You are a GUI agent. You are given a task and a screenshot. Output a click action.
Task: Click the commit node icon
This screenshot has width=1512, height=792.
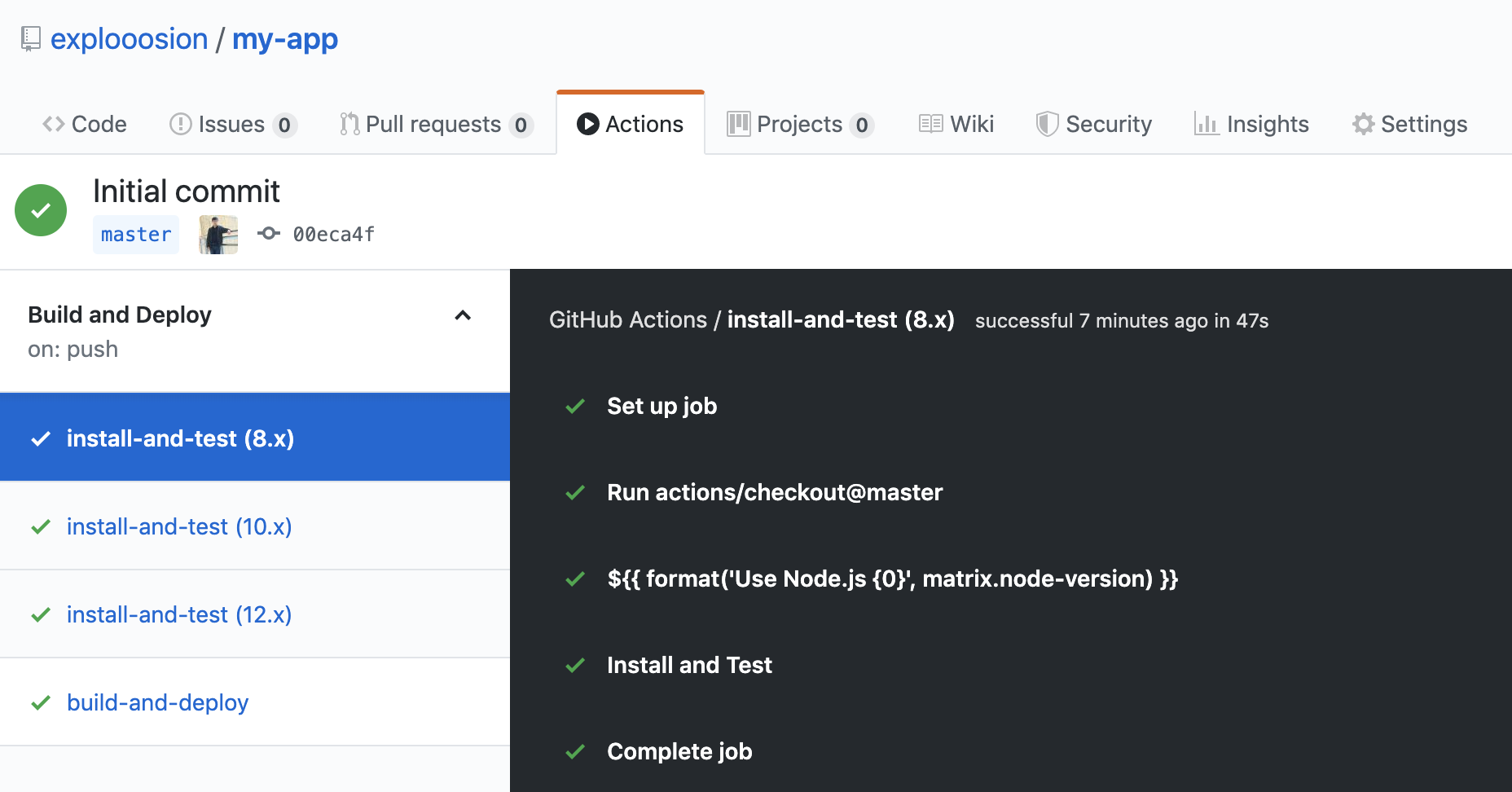(x=269, y=234)
